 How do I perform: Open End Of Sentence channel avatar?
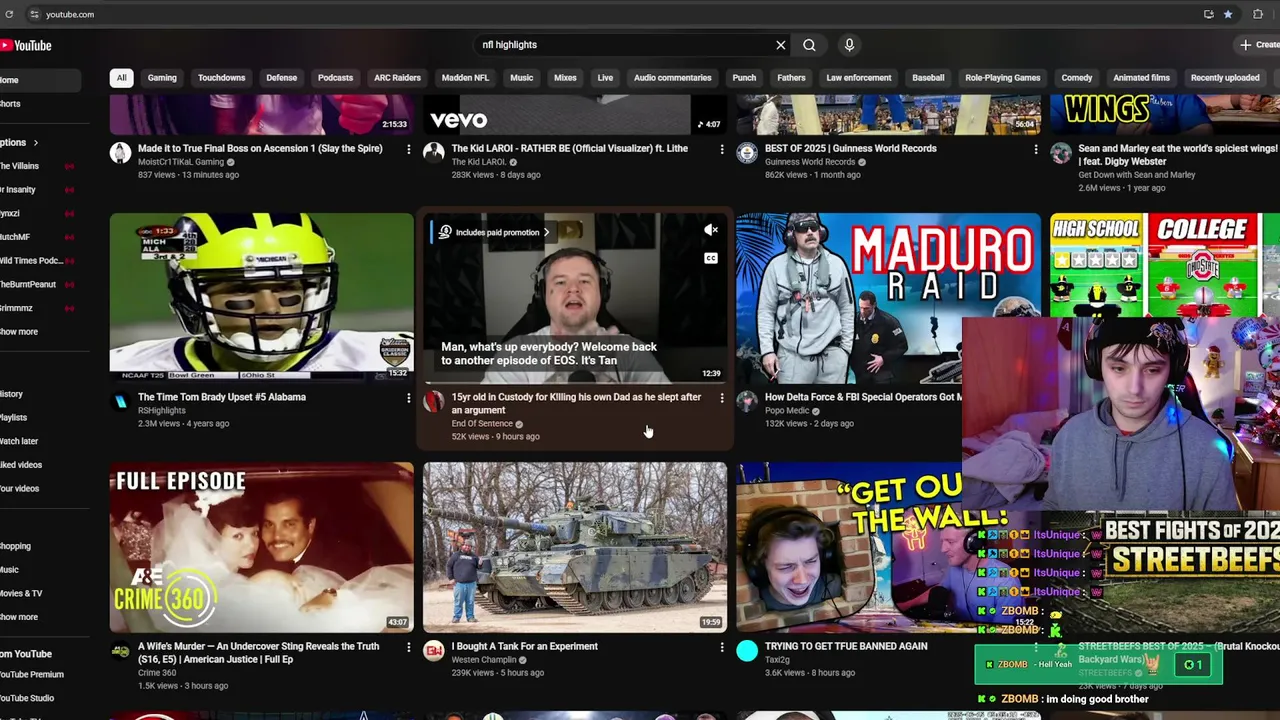(434, 401)
